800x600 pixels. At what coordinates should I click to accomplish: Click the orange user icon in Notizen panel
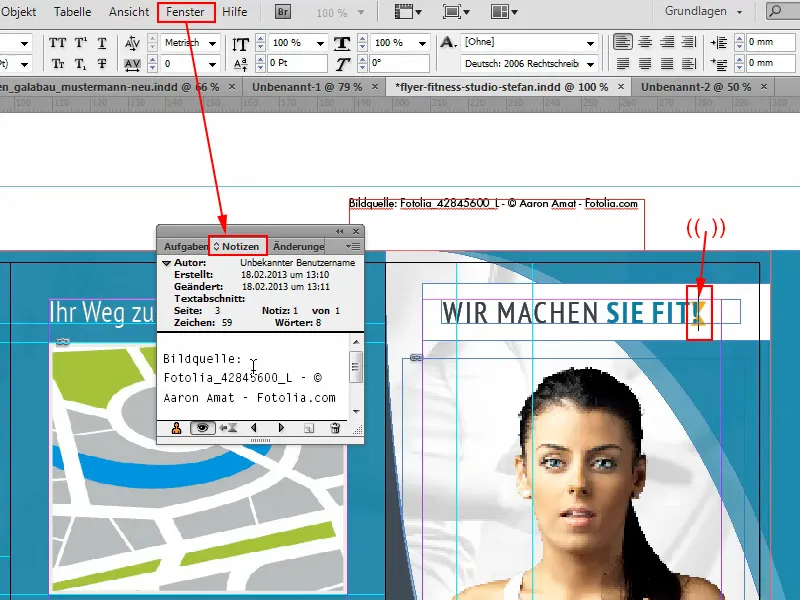pyautogui.click(x=177, y=428)
